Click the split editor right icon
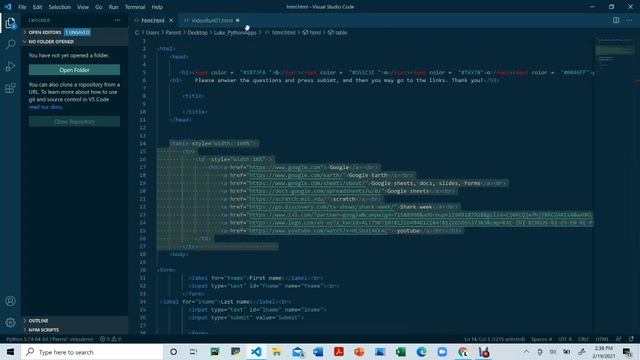Image resolution: width=640 pixels, height=360 pixels. pyautogui.click(x=616, y=20)
